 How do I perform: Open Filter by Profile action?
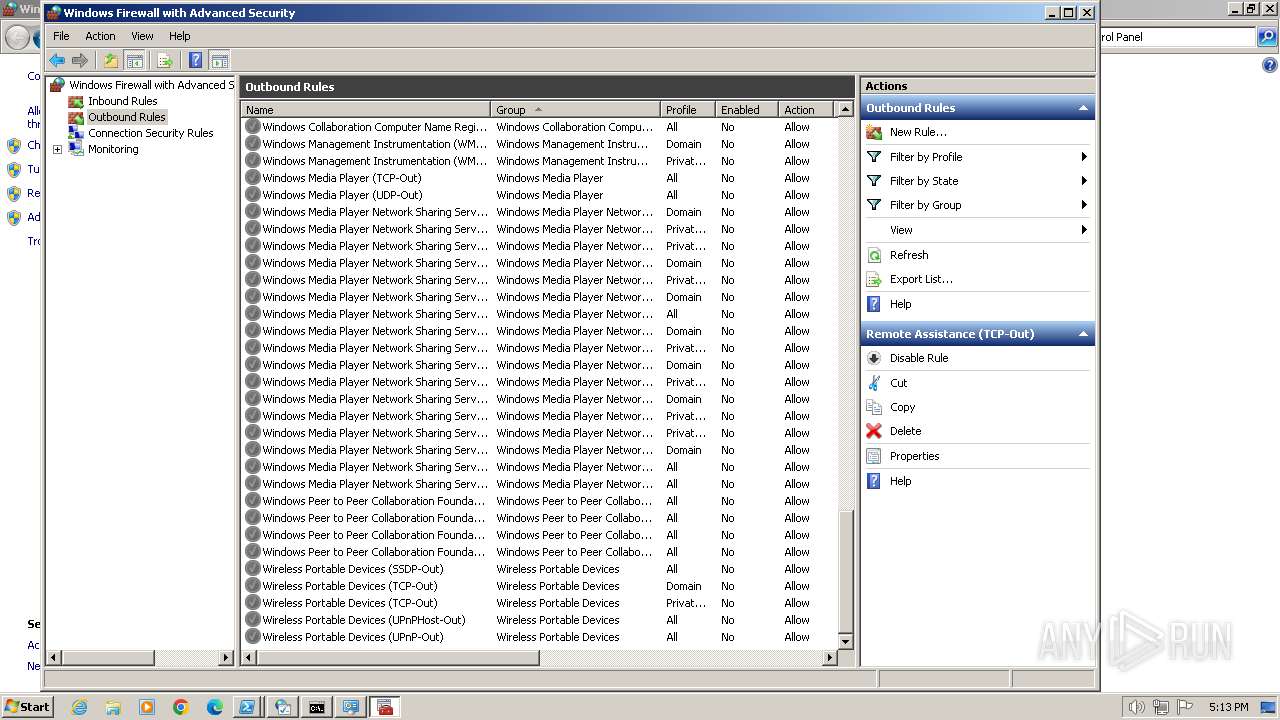(x=925, y=157)
